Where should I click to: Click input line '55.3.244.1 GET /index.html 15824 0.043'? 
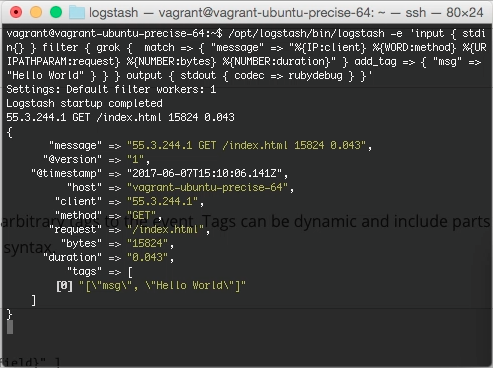tap(120, 117)
